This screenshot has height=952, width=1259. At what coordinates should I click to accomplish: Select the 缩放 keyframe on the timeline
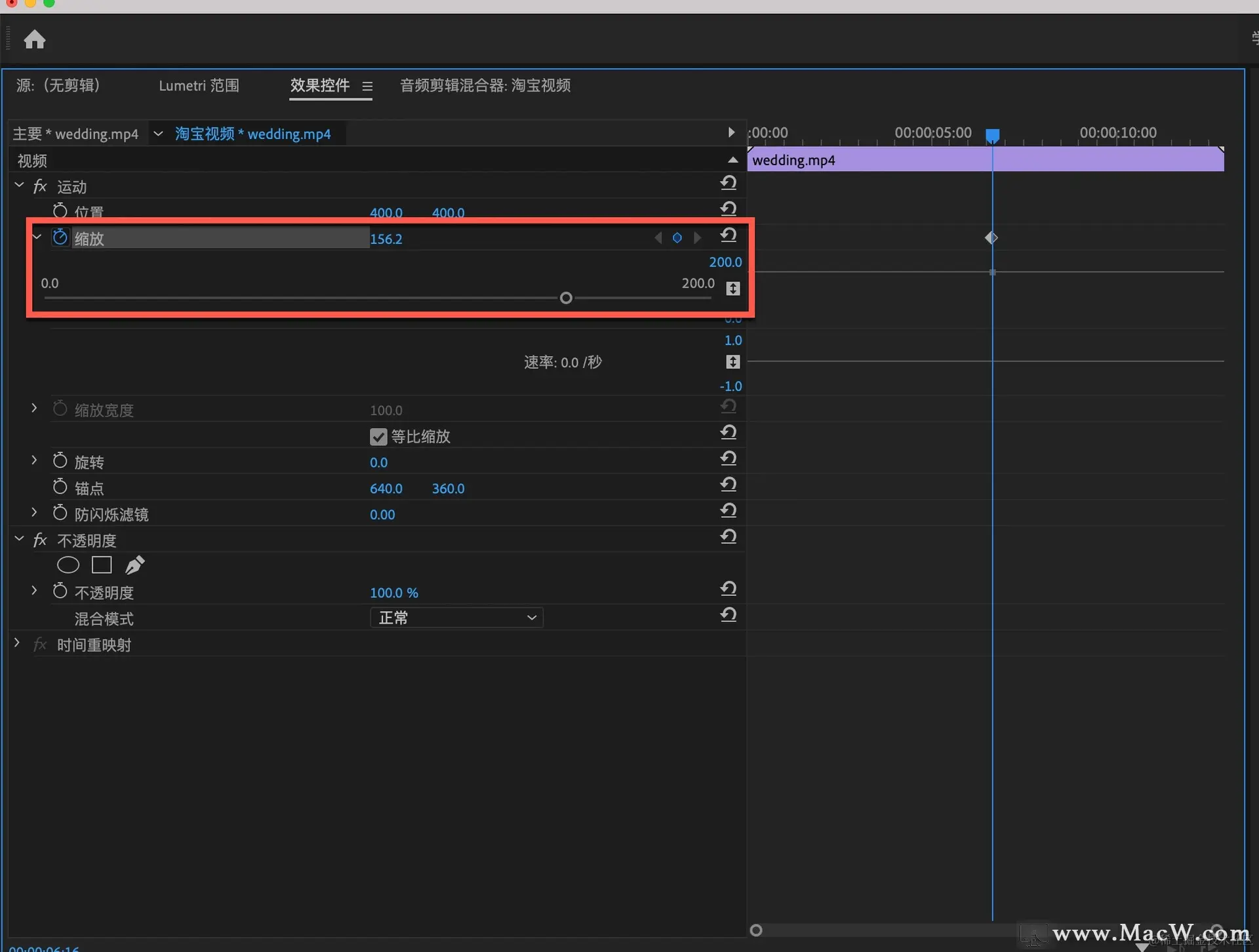(x=991, y=238)
